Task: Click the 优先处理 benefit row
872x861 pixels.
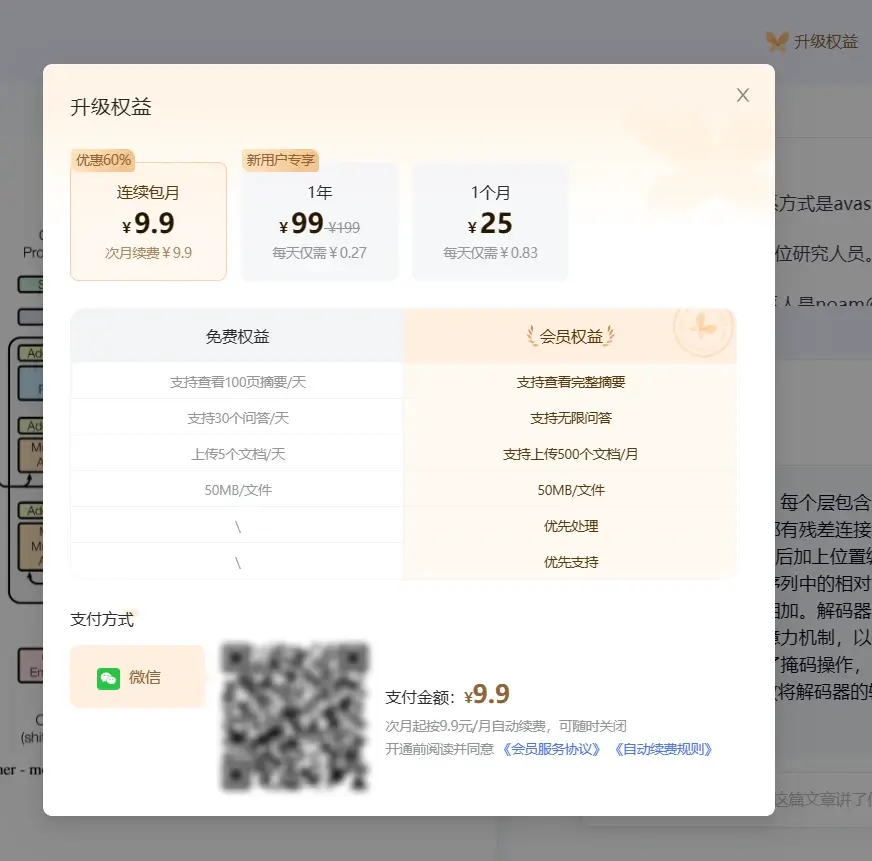Action: click(571, 526)
